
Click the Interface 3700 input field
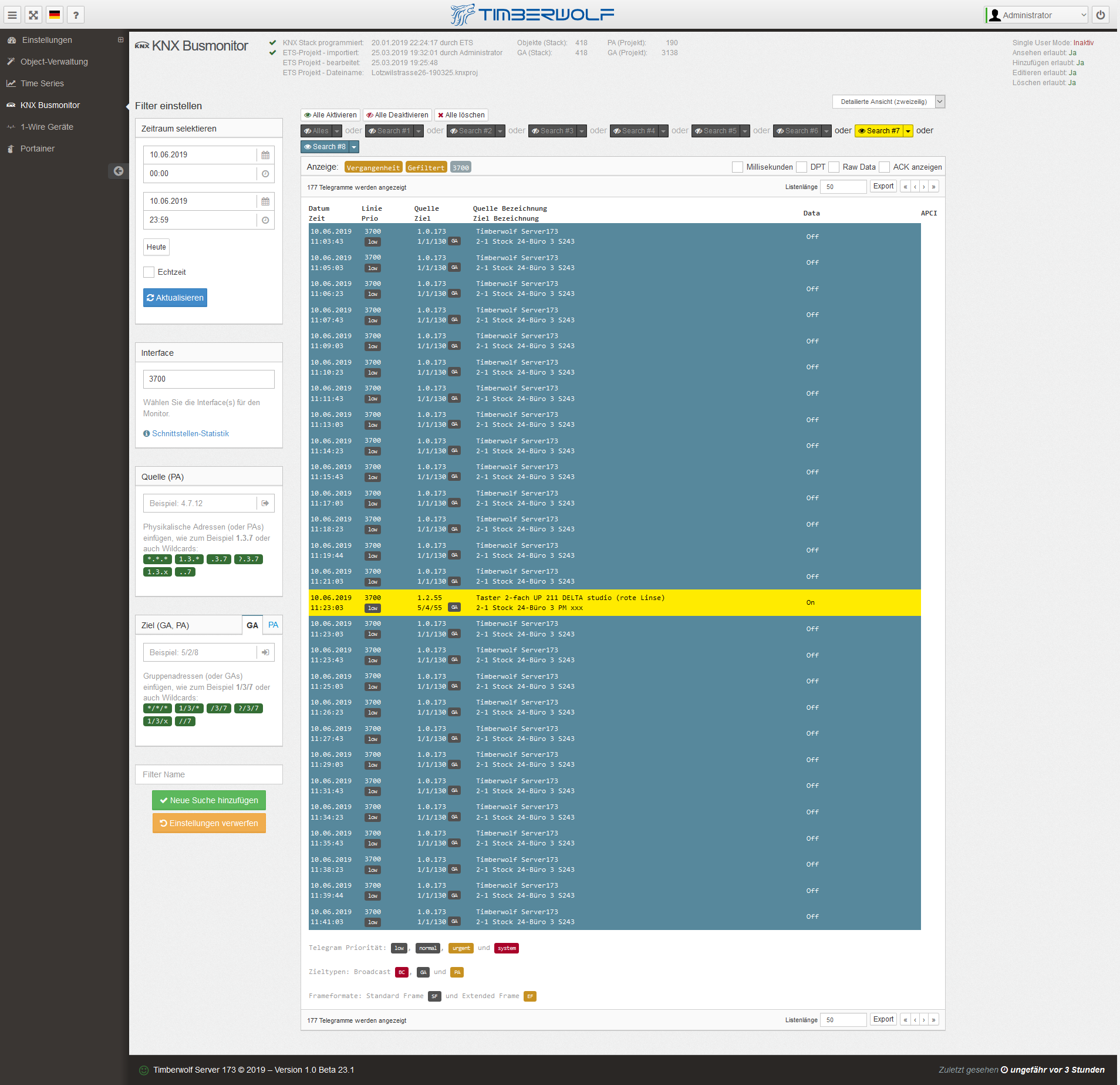[209, 379]
